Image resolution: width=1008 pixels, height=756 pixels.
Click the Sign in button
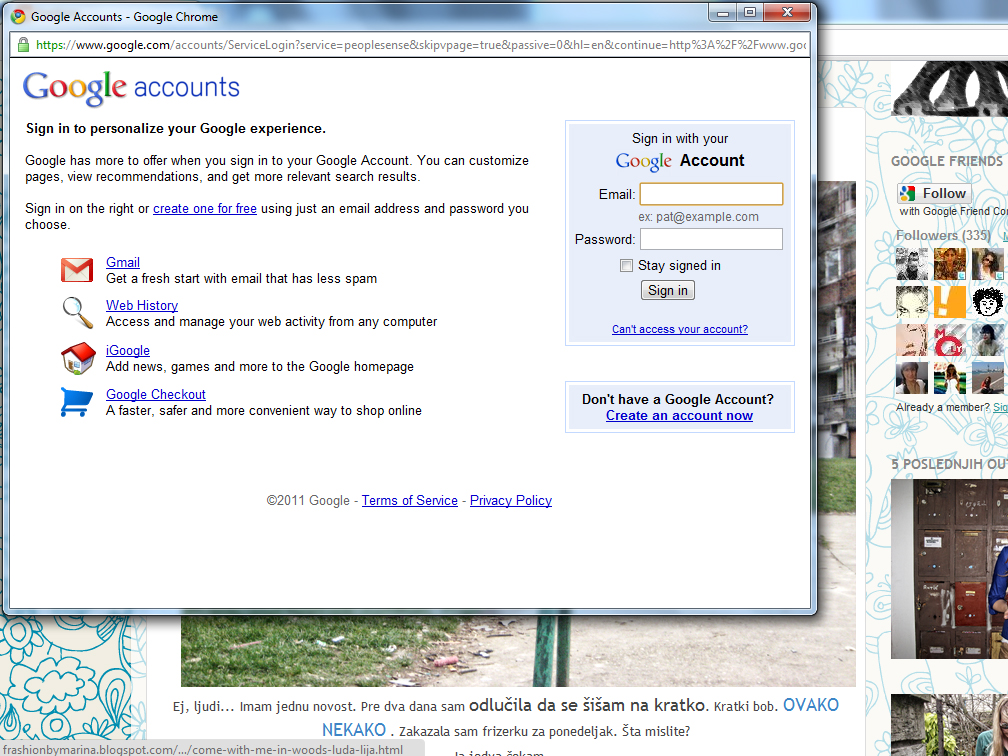(667, 291)
